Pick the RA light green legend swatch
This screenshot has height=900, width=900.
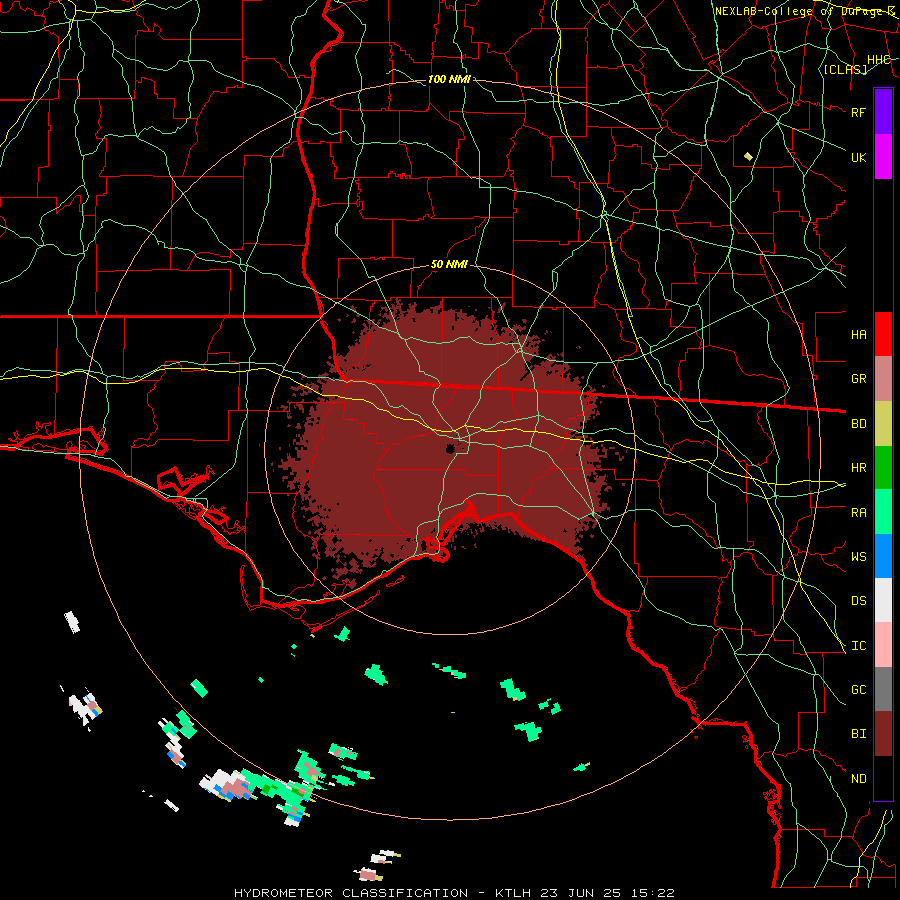pos(883,512)
